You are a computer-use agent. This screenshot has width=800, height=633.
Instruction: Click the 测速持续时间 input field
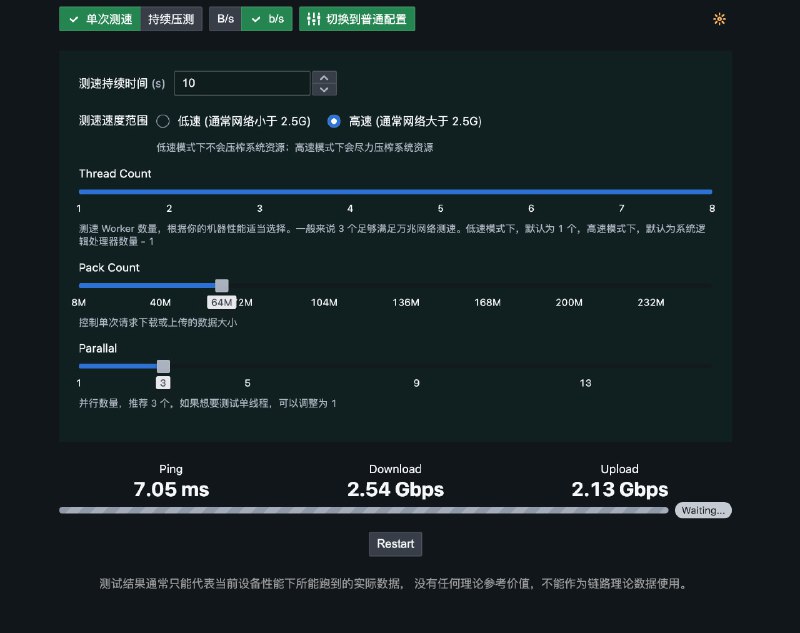pyautogui.click(x=242, y=83)
